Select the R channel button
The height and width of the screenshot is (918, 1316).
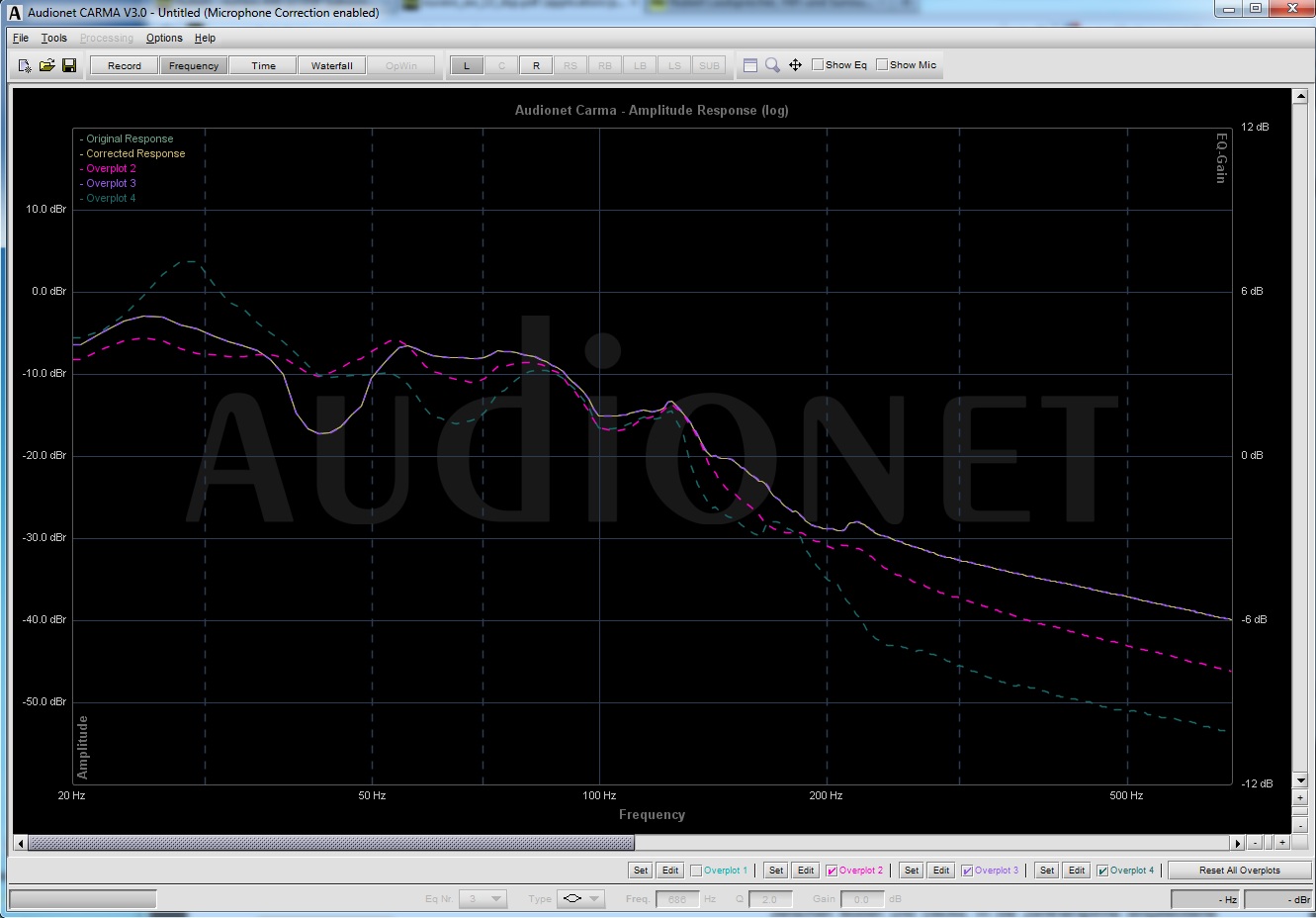coord(536,66)
